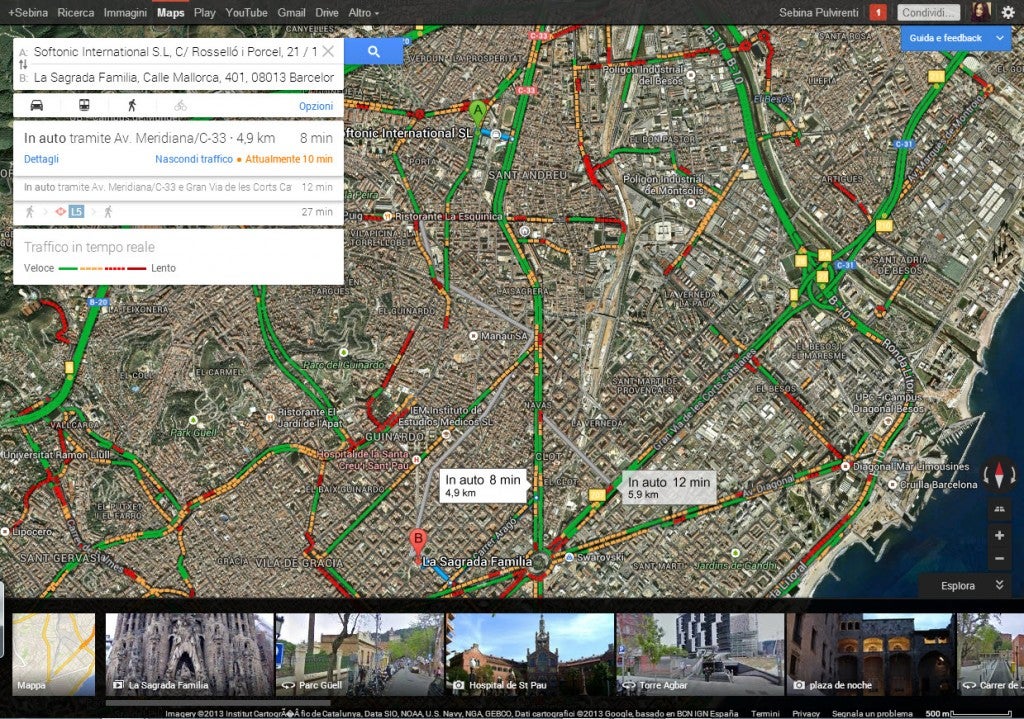Open the Parc Güell street view thumbnail
1024x719 pixels.
(x=360, y=654)
